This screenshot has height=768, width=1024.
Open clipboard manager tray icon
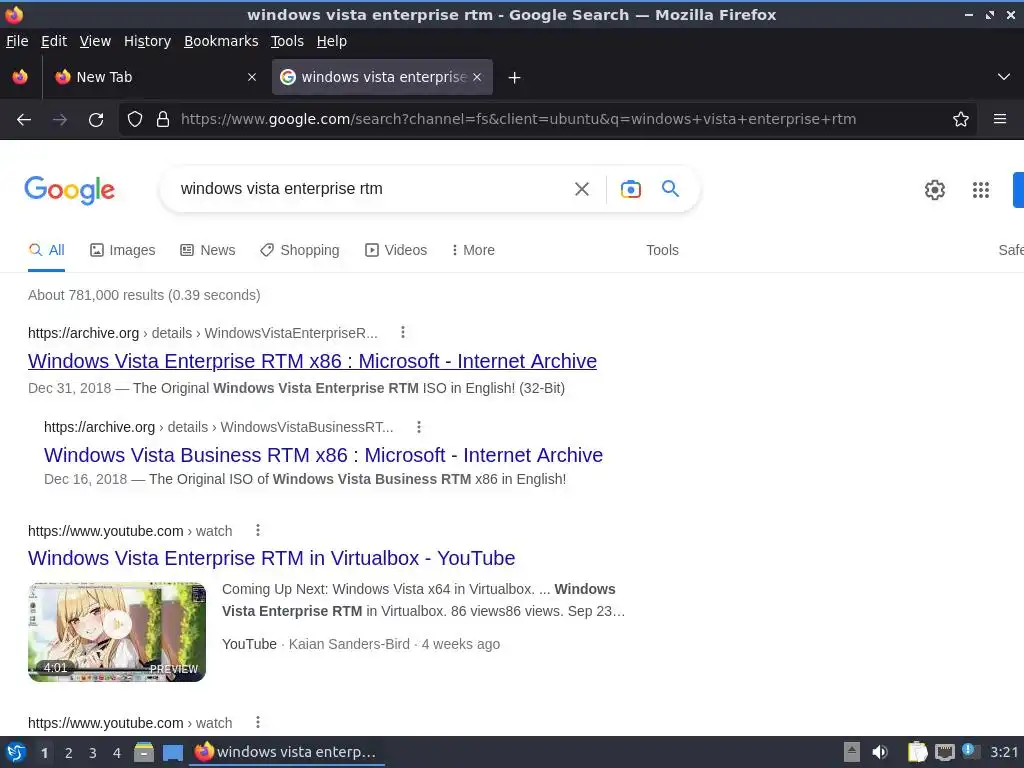click(x=918, y=752)
